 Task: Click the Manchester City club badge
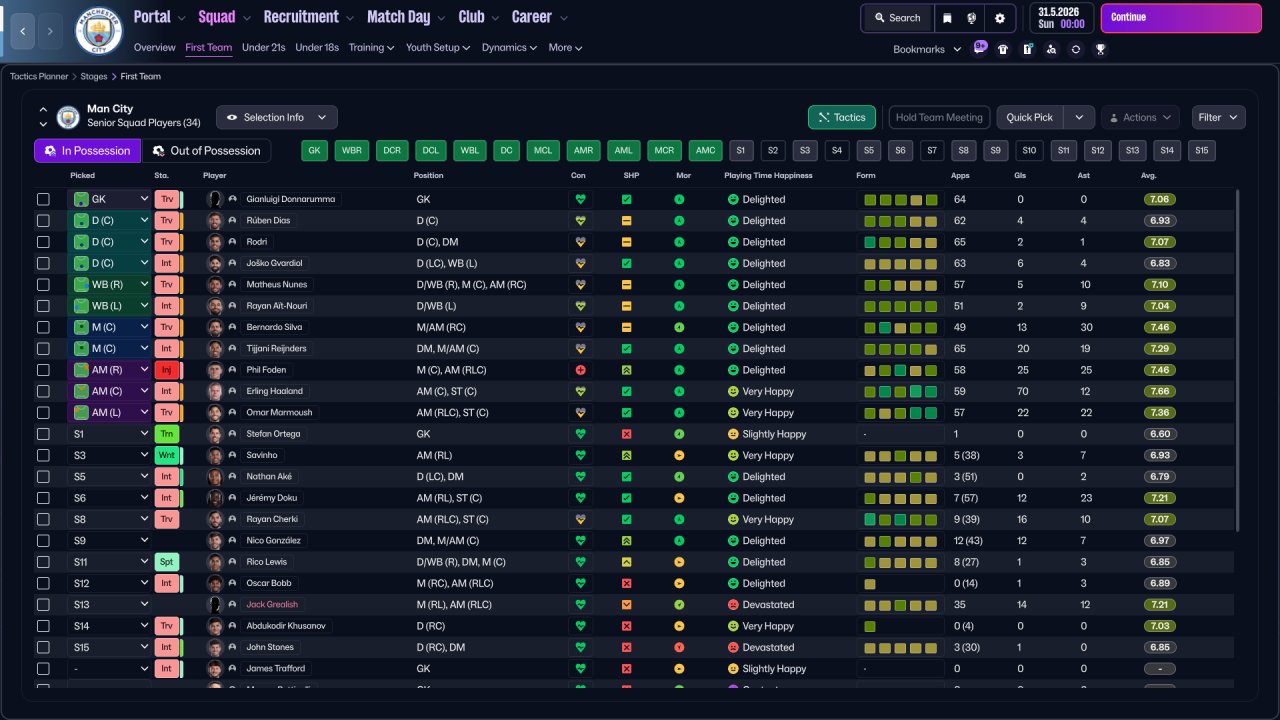(x=99, y=31)
